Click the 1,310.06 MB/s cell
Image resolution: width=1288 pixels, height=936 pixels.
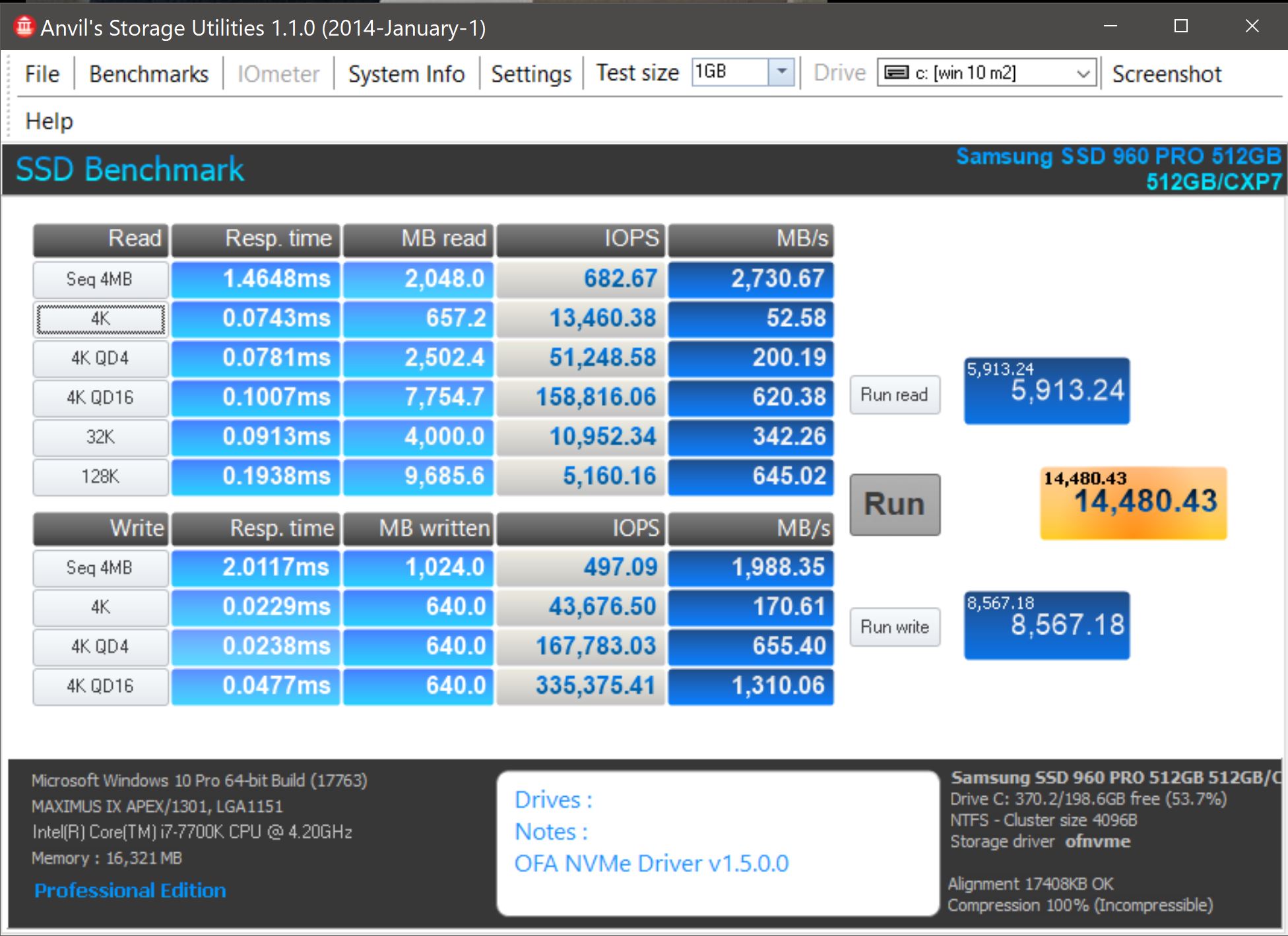[751, 686]
